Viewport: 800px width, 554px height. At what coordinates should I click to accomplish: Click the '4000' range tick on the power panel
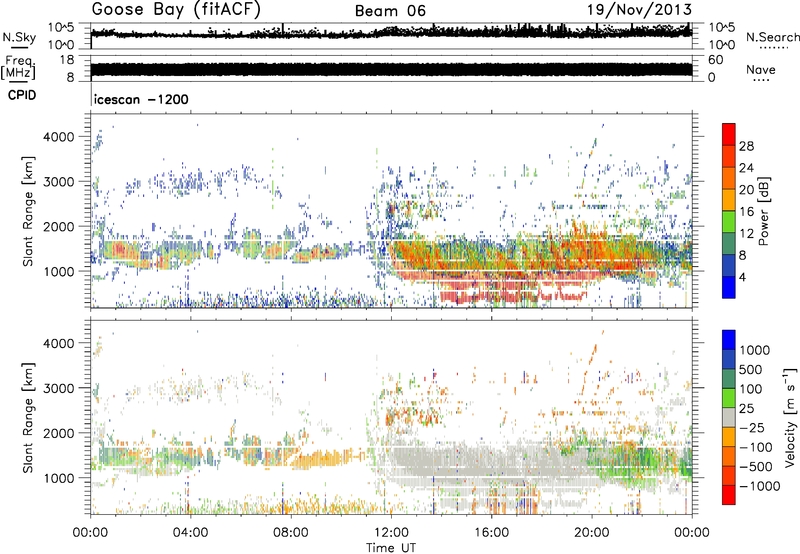pos(58,137)
